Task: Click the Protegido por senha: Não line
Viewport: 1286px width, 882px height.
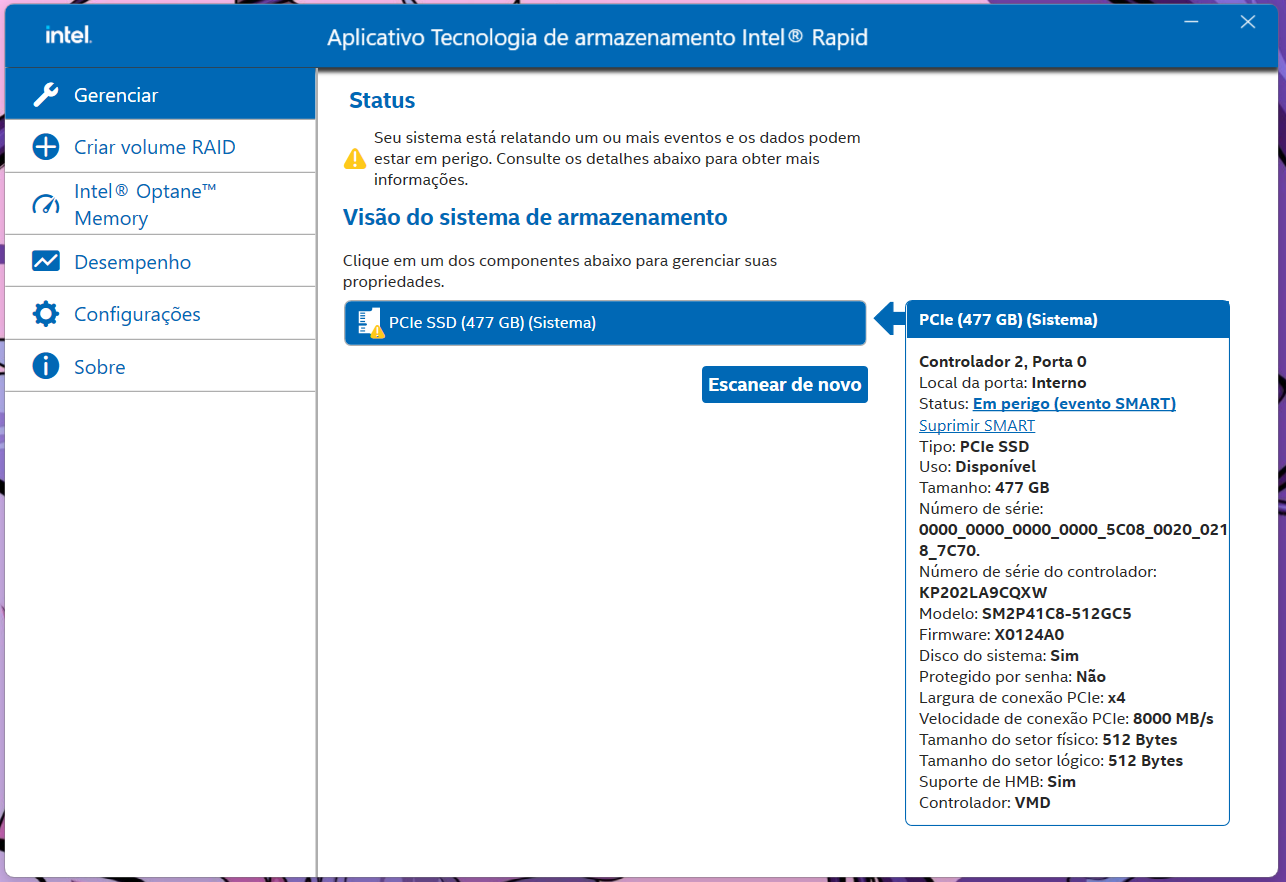Action: point(1012,677)
